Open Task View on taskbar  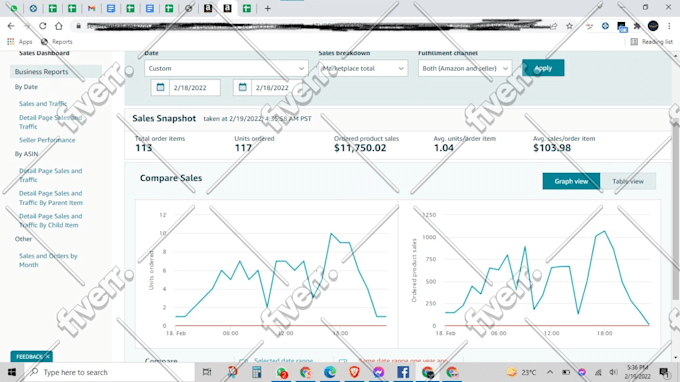coord(207,372)
